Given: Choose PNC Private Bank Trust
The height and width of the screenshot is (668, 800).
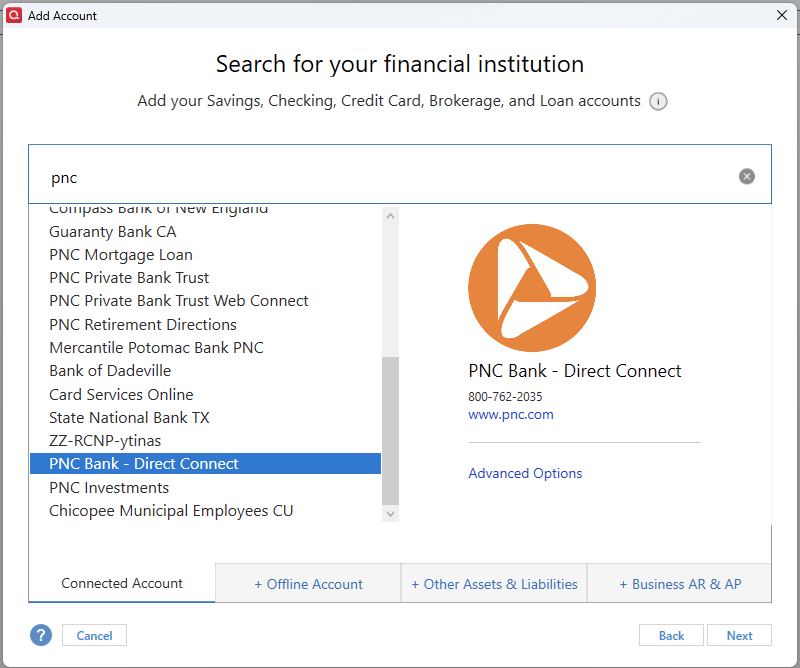Looking at the screenshot, I should (129, 278).
